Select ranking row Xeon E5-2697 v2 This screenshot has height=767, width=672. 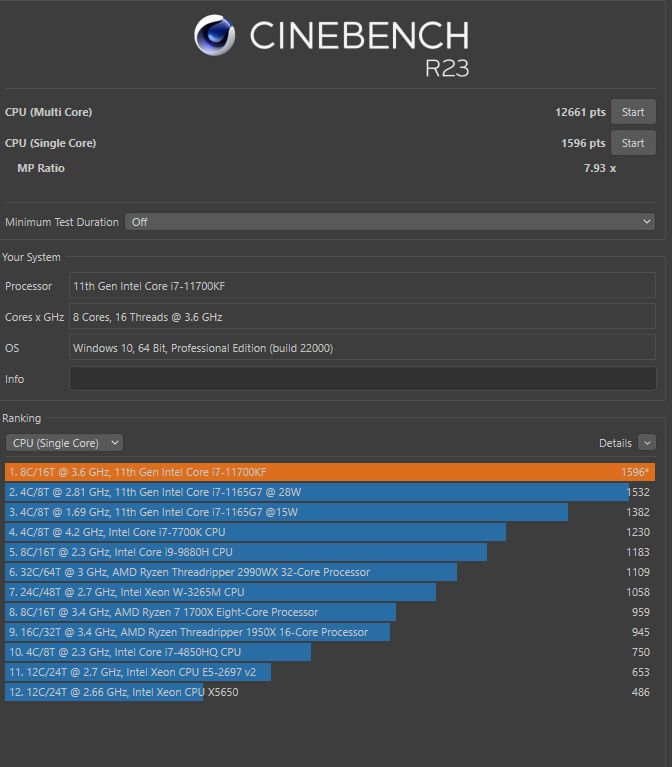click(330, 672)
